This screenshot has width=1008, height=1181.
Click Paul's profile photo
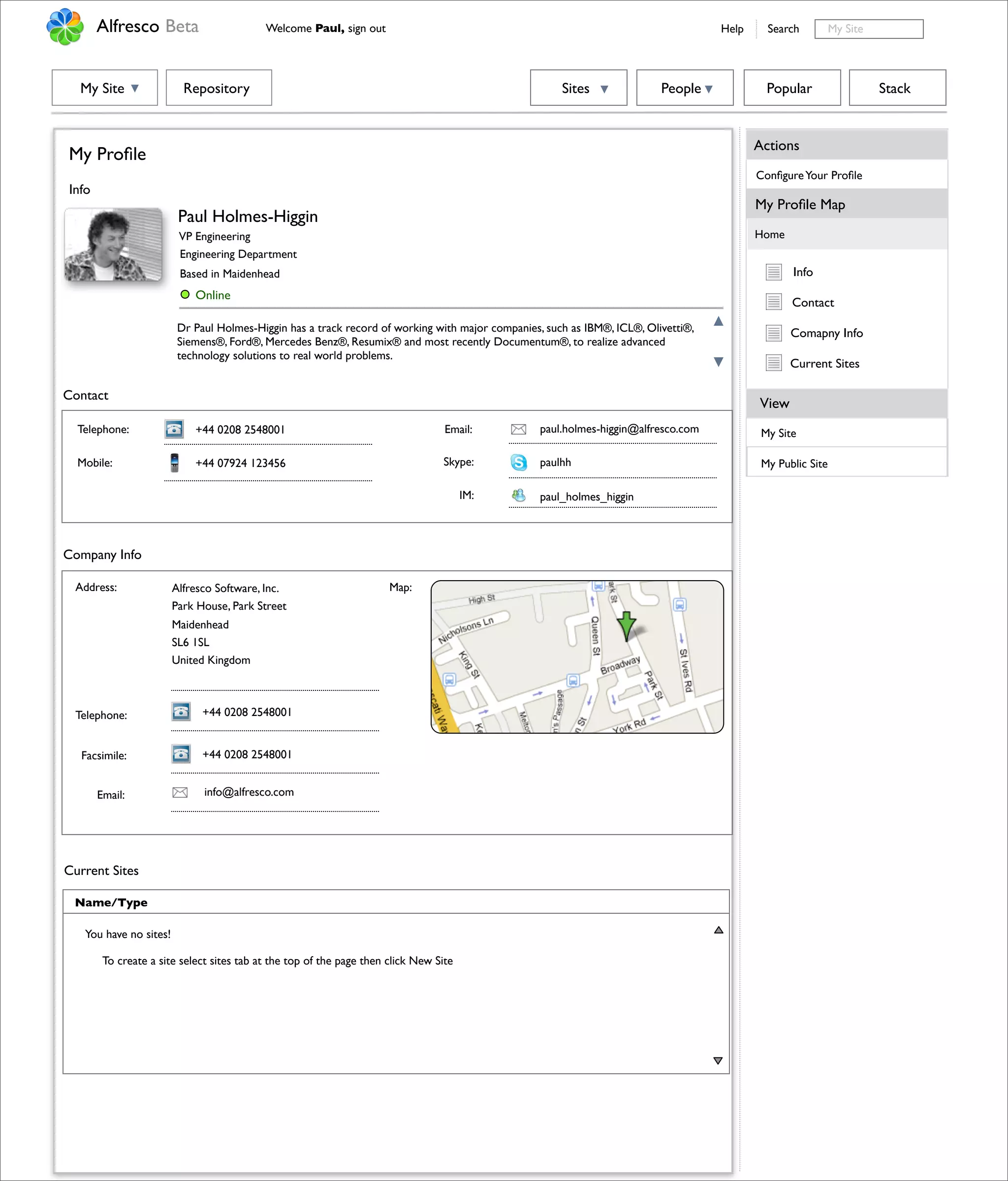pyautogui.click(x=113, y=244)
